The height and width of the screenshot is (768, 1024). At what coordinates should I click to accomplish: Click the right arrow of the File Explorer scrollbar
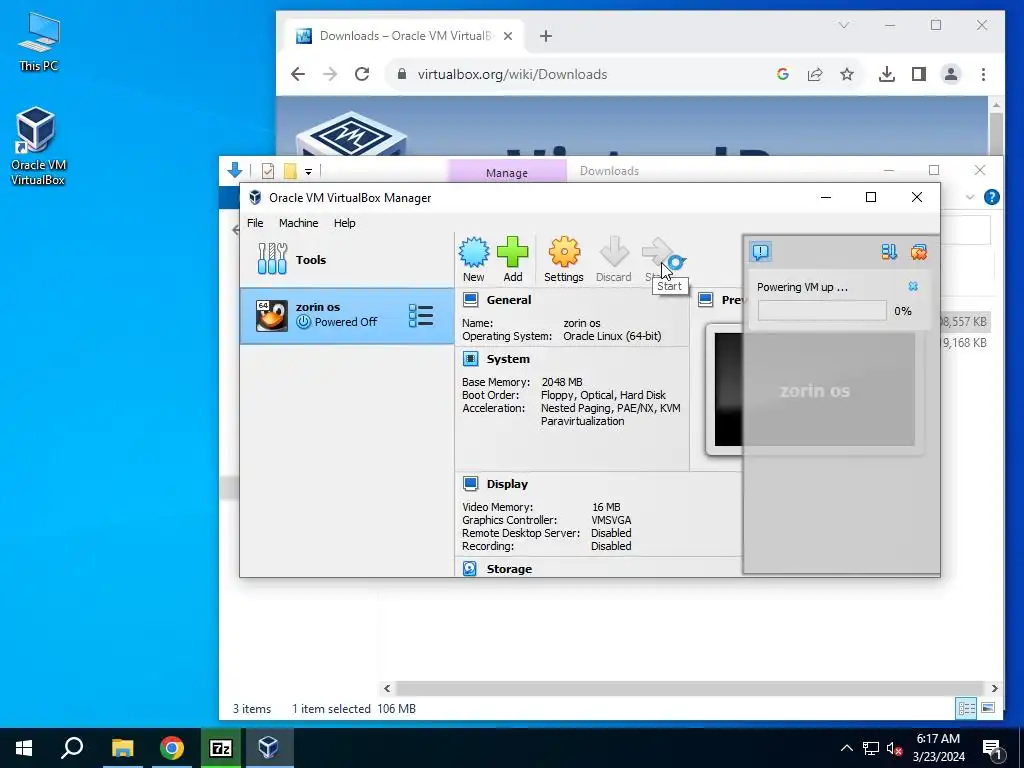coord(994,688)
